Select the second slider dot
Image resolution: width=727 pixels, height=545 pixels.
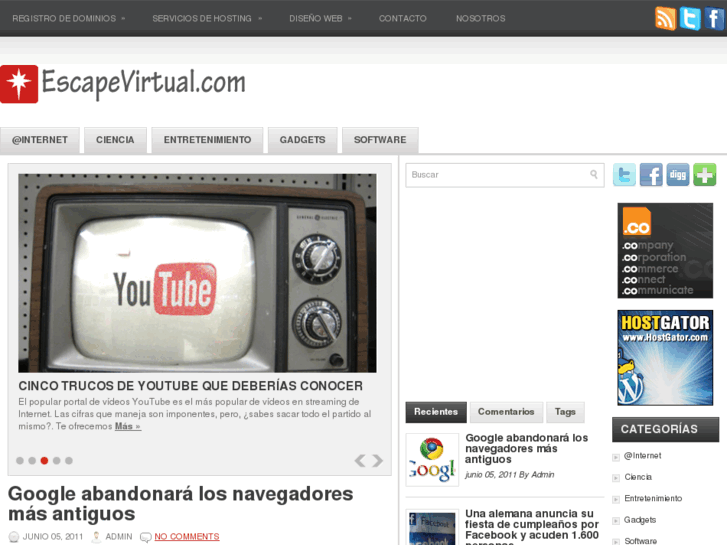point(32,461)
